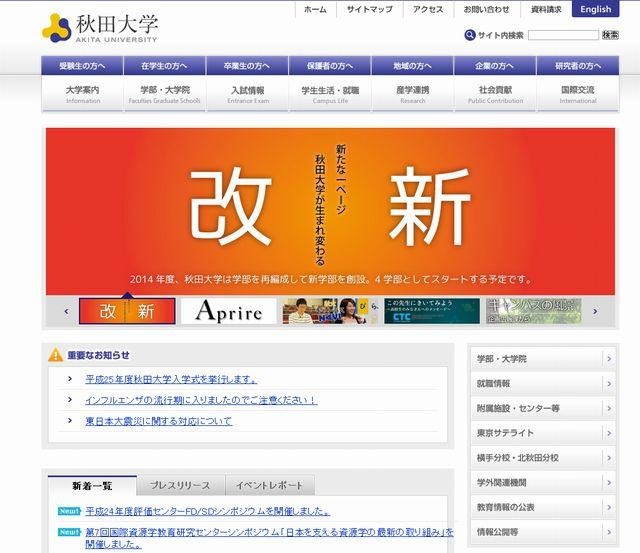Open 大学案内 Information menu
The height and width of the screenshot is (553, 640).
82,94
